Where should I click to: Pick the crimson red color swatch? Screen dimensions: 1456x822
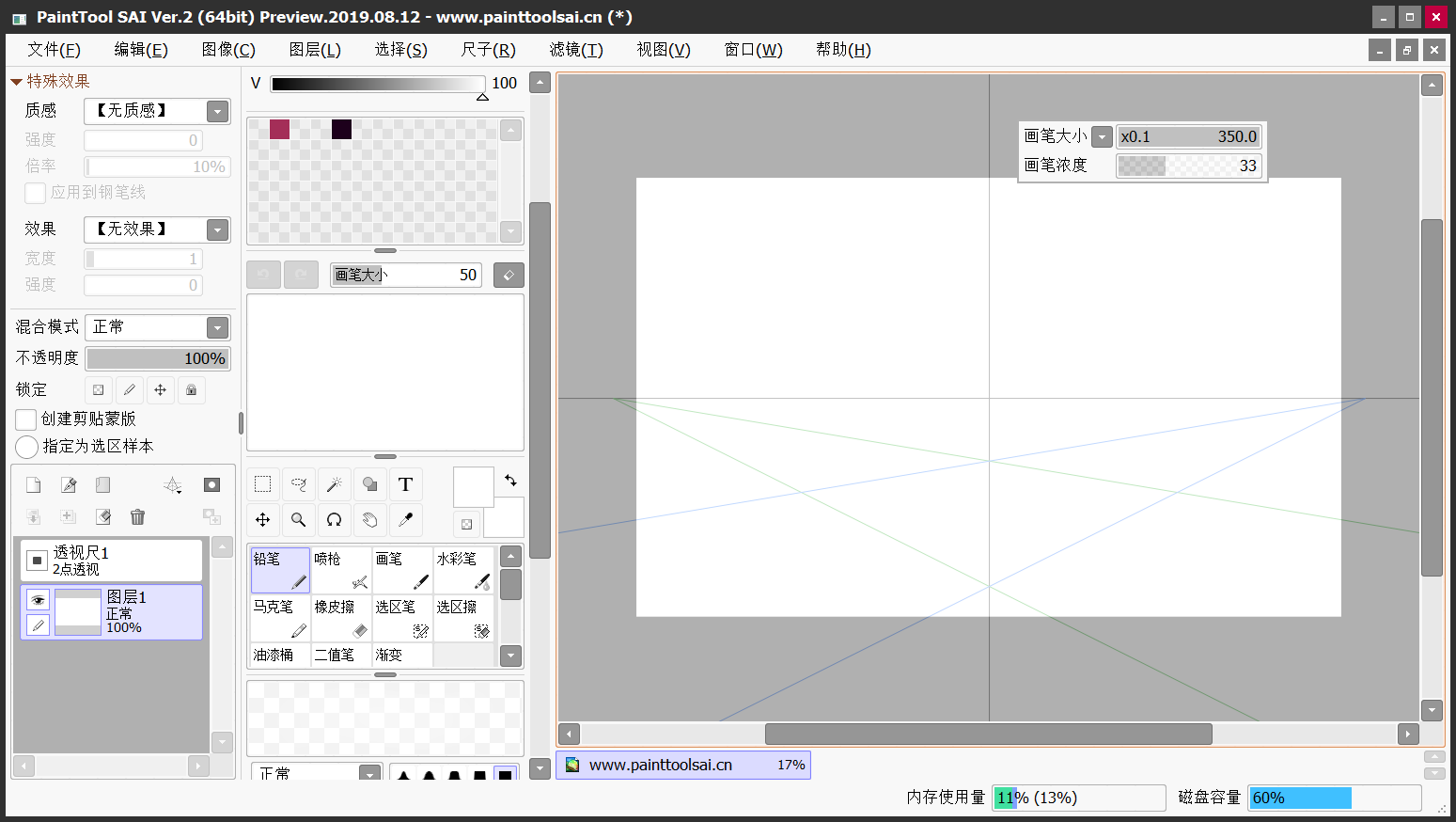coord(279,129)
